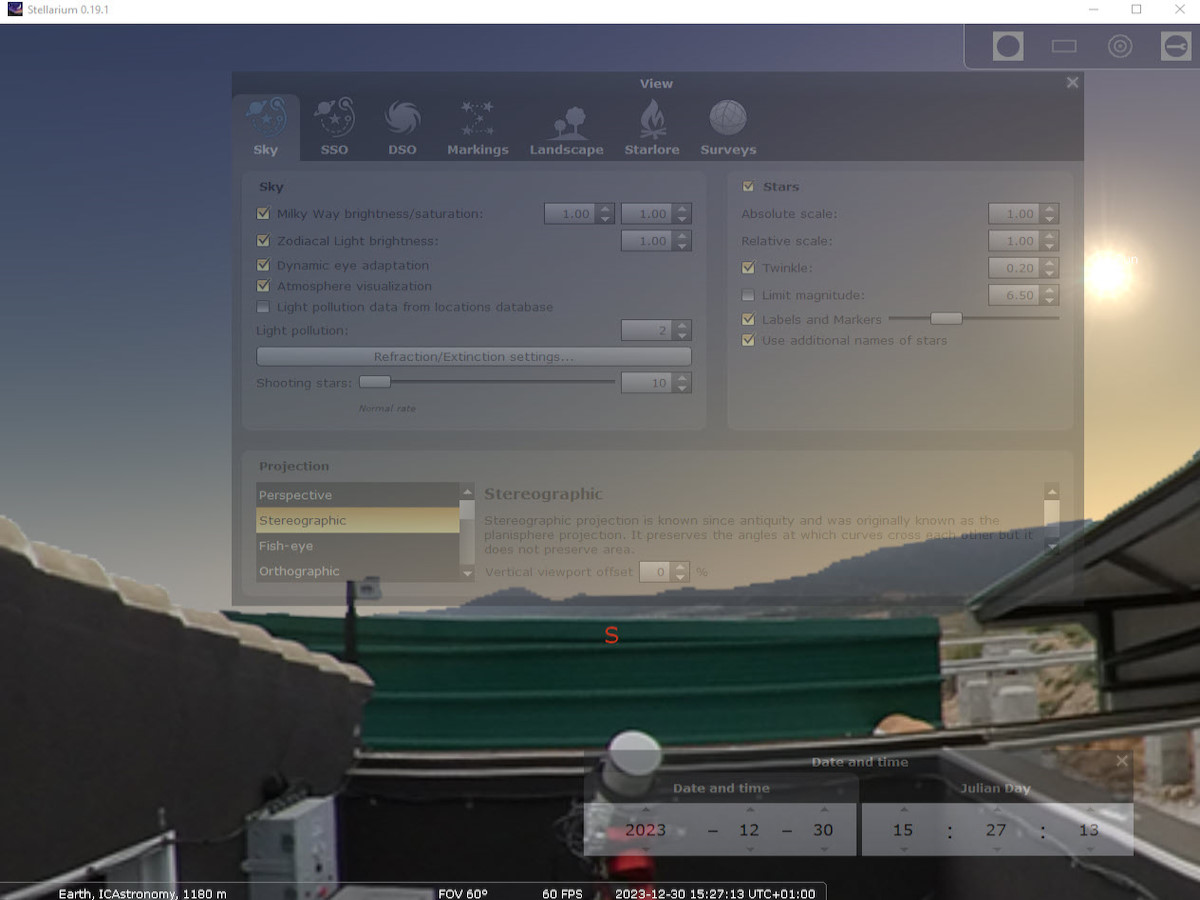Turn off star Twinkle

(748, 268)
